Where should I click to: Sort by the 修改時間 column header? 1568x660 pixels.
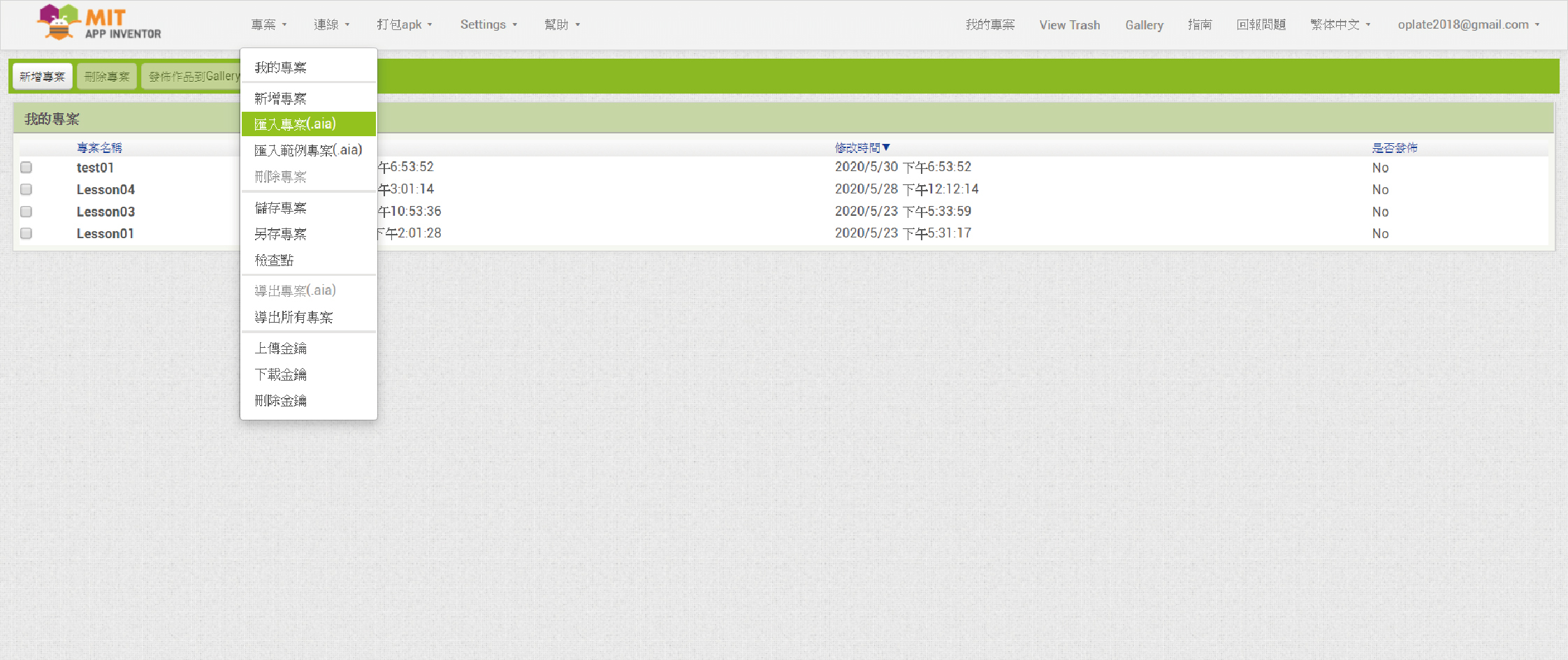point(862,148)
